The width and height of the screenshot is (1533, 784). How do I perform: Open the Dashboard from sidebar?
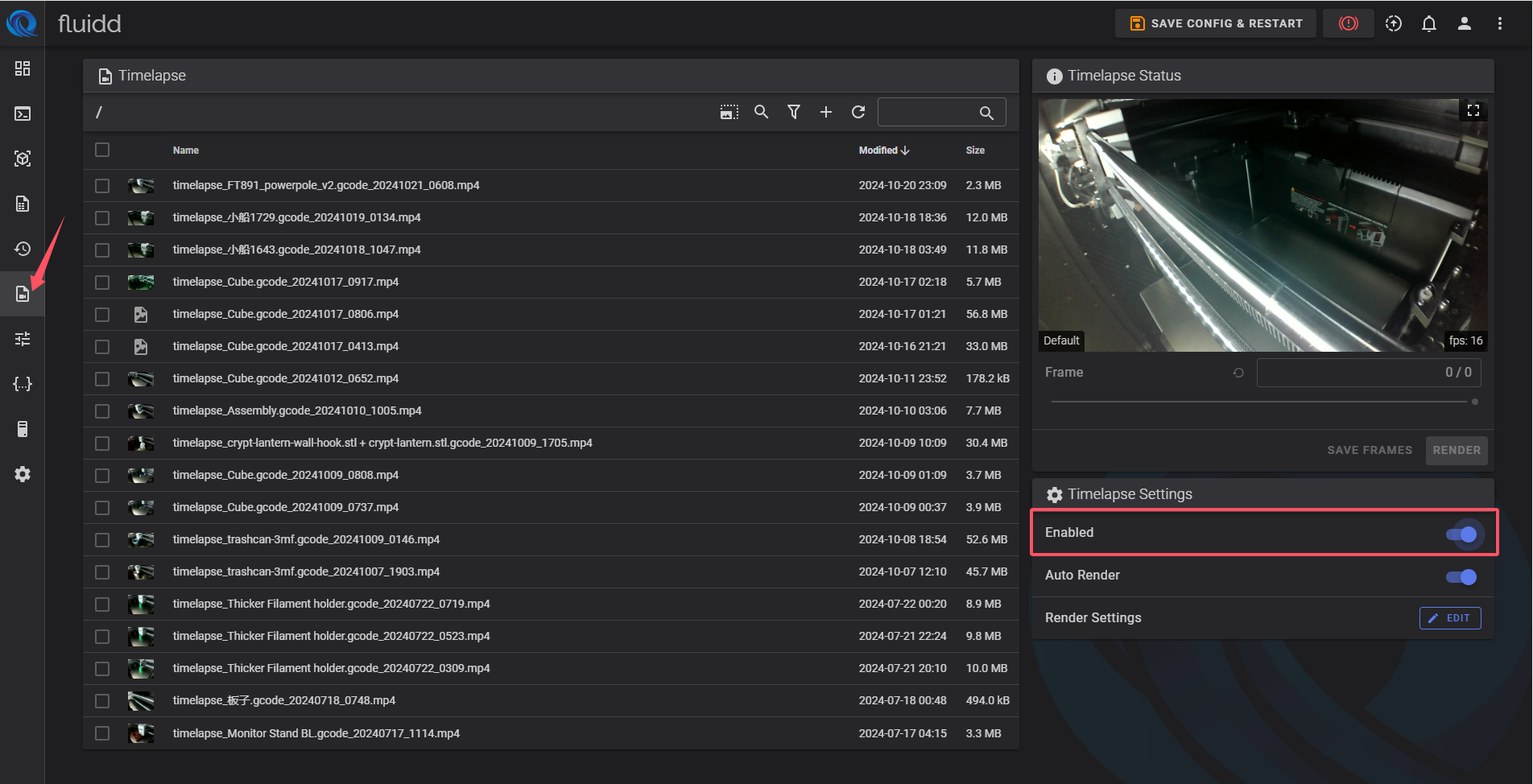coord(23,68)
